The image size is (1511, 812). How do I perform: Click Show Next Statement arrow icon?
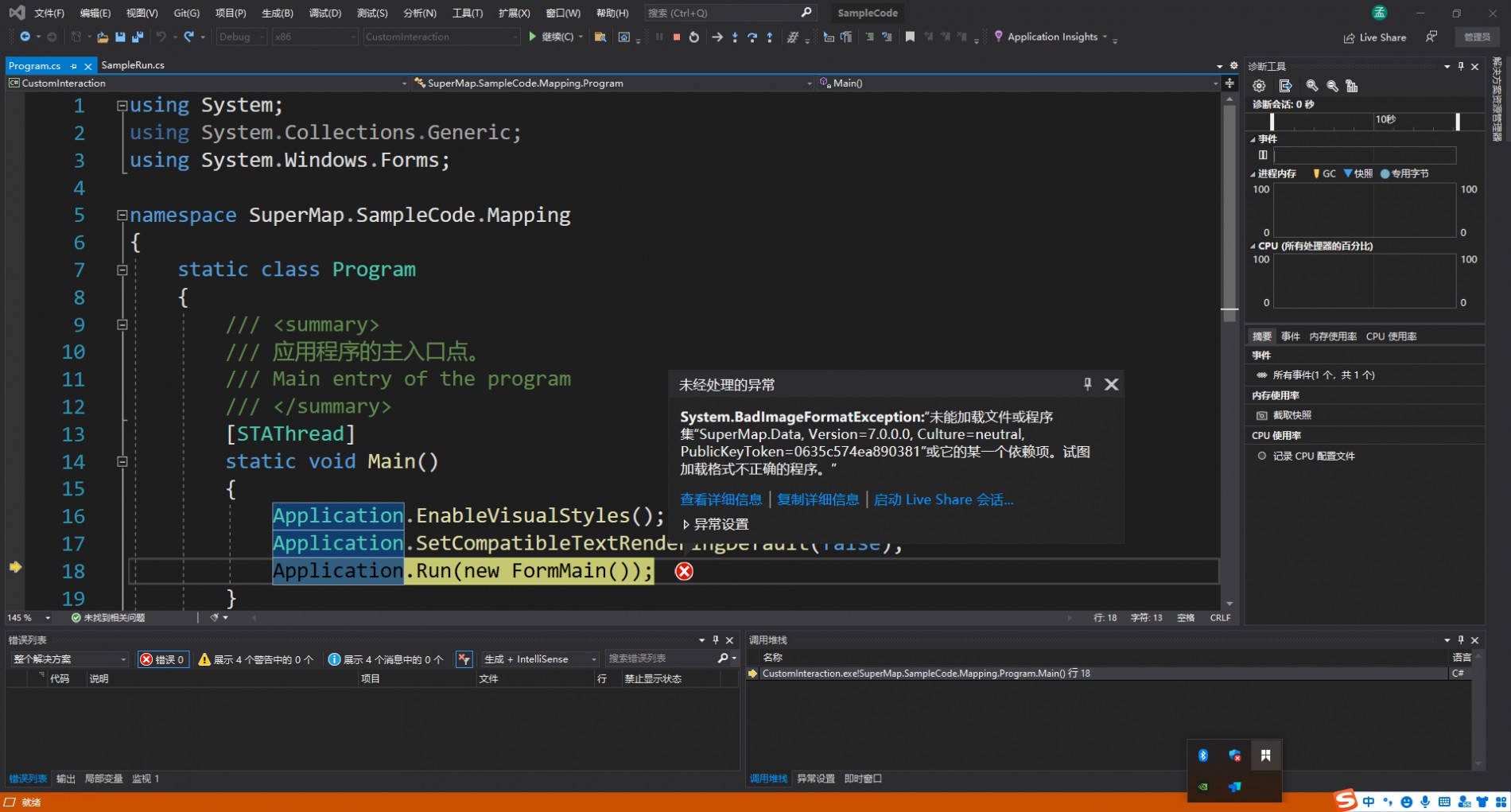pyautogui.click(x=717, y=37)
